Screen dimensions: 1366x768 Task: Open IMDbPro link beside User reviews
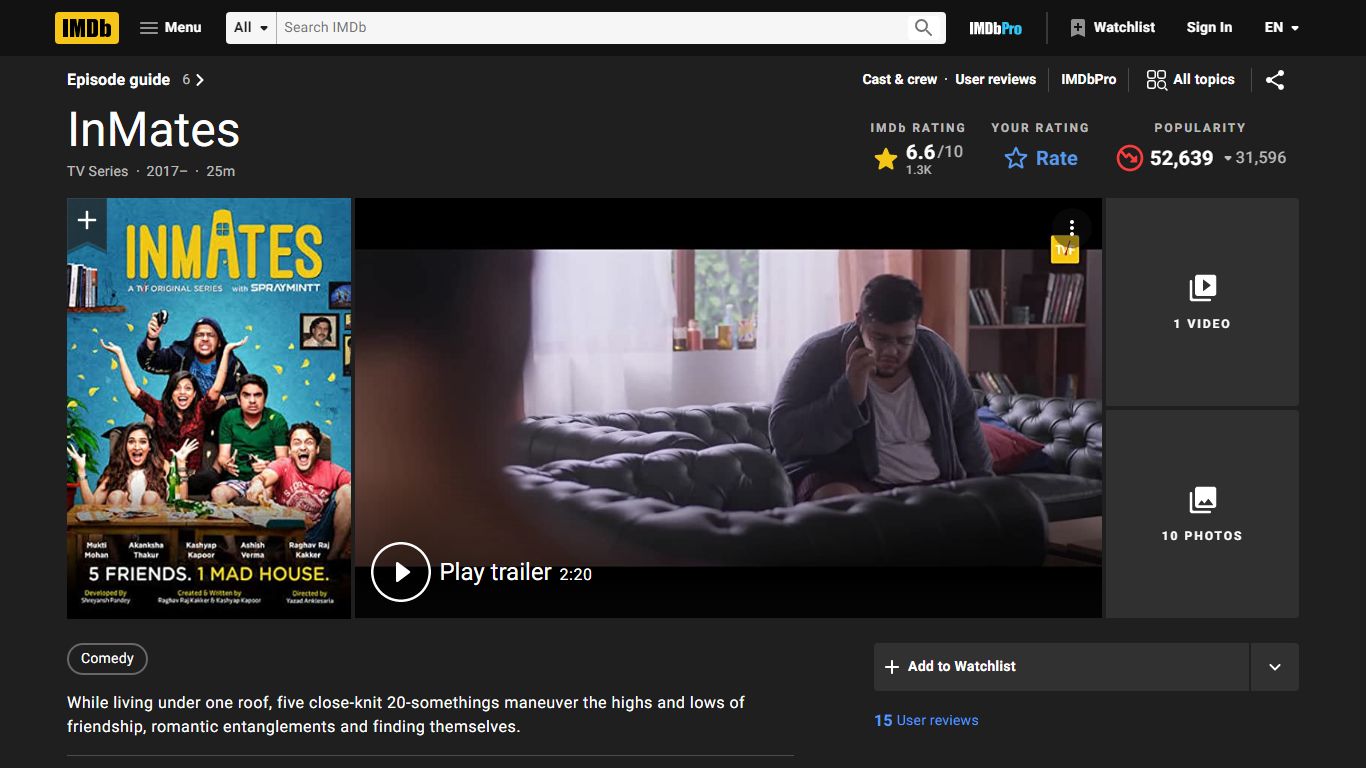(x=1088, y=80)
